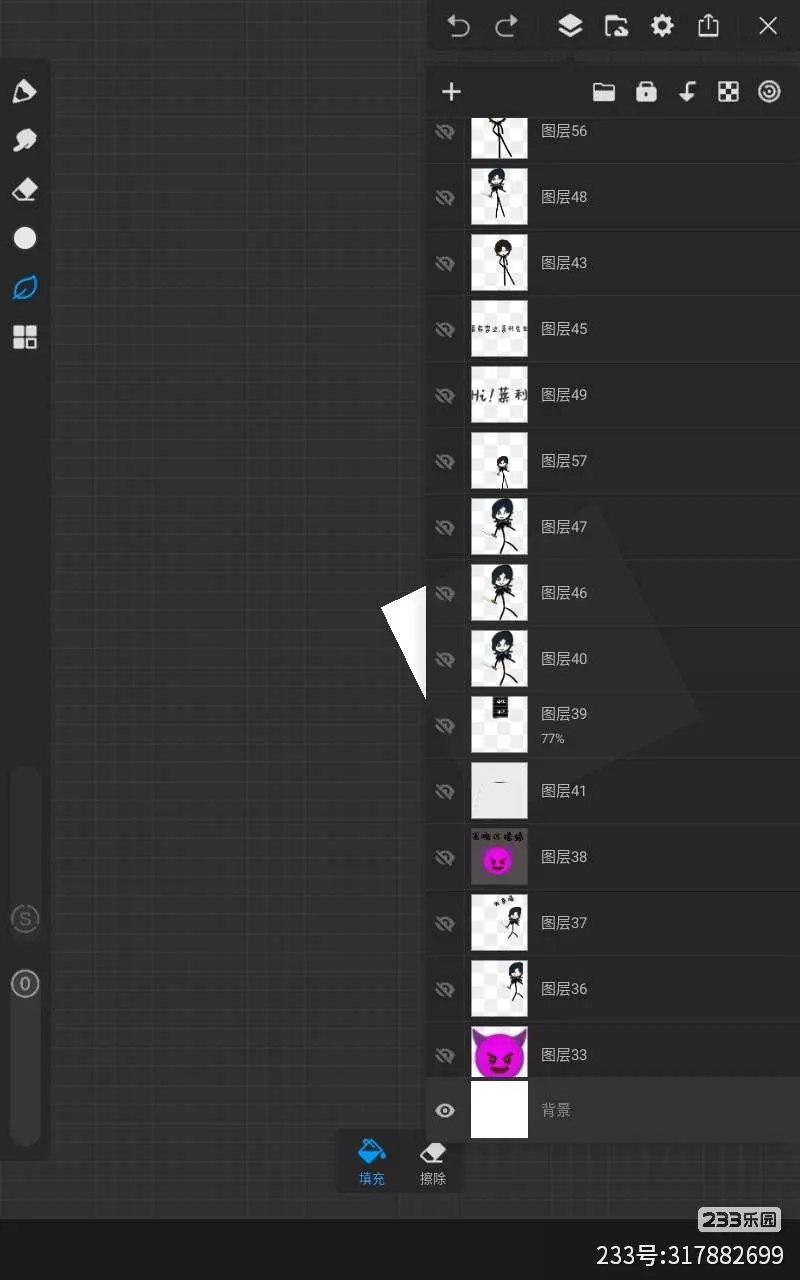
Task: Choose the 填充 fill mode
Action: (x=371, y=1164)
